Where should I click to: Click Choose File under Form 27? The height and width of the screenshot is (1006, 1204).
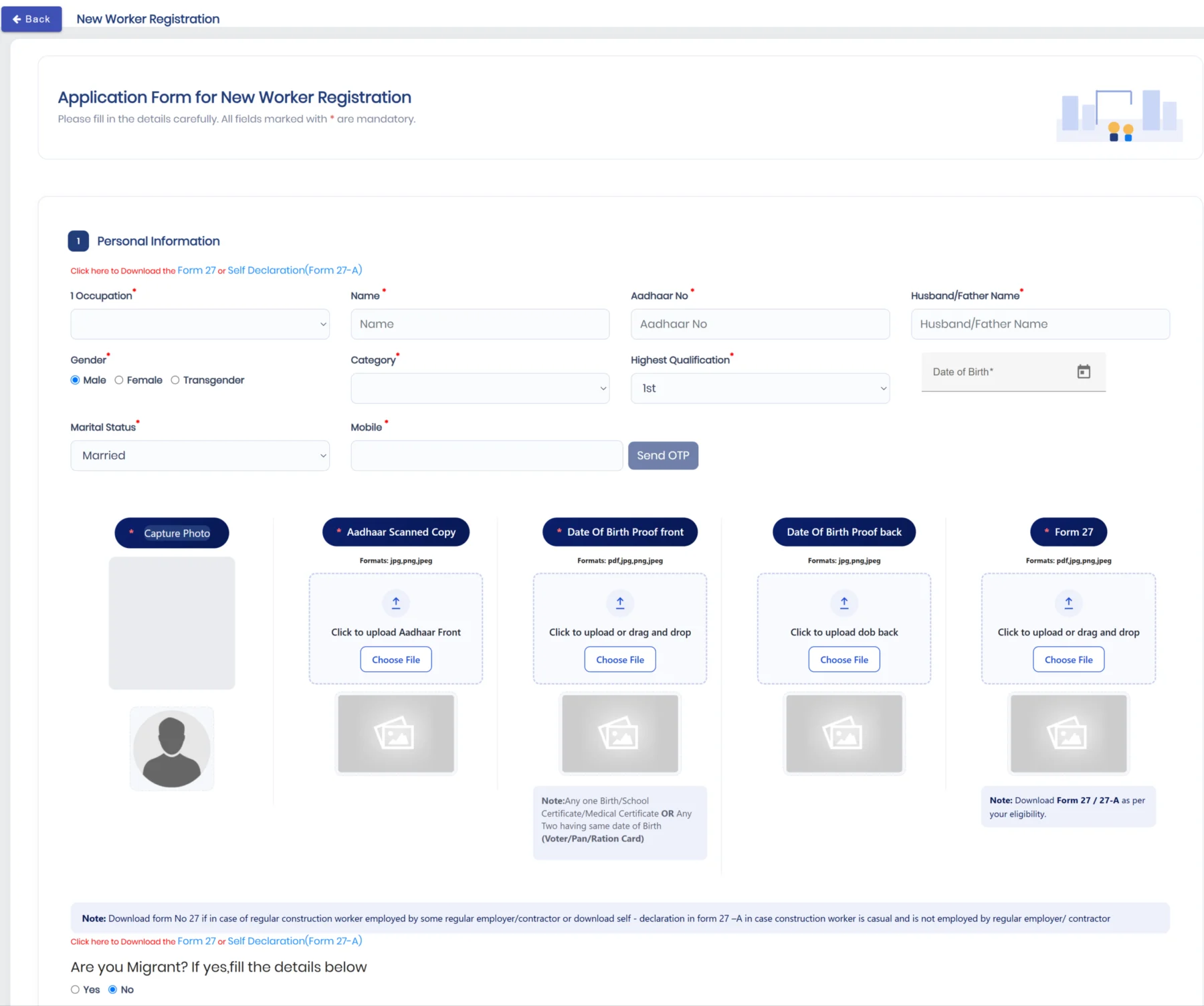(x=1069, y=660)
